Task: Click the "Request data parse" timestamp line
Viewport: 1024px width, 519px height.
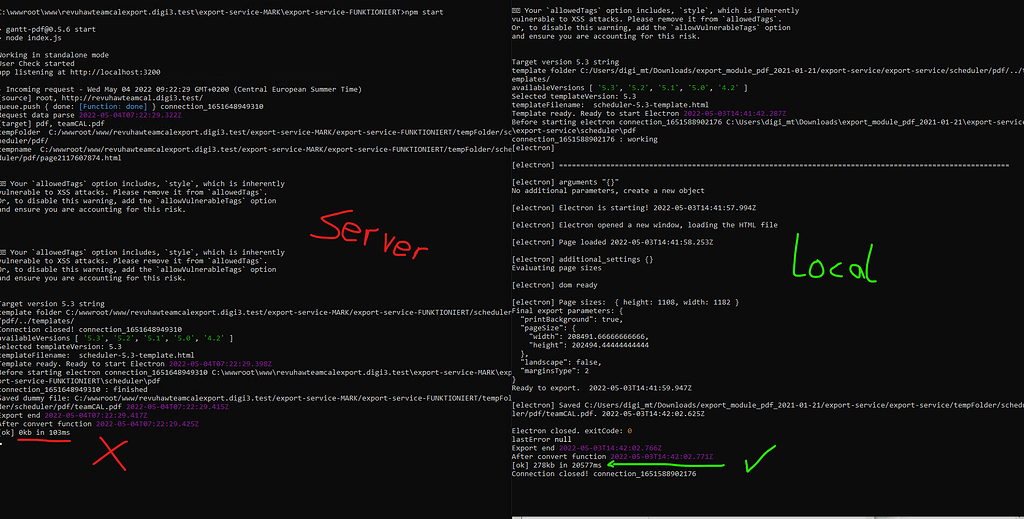Action: click(x=91, y=115)
